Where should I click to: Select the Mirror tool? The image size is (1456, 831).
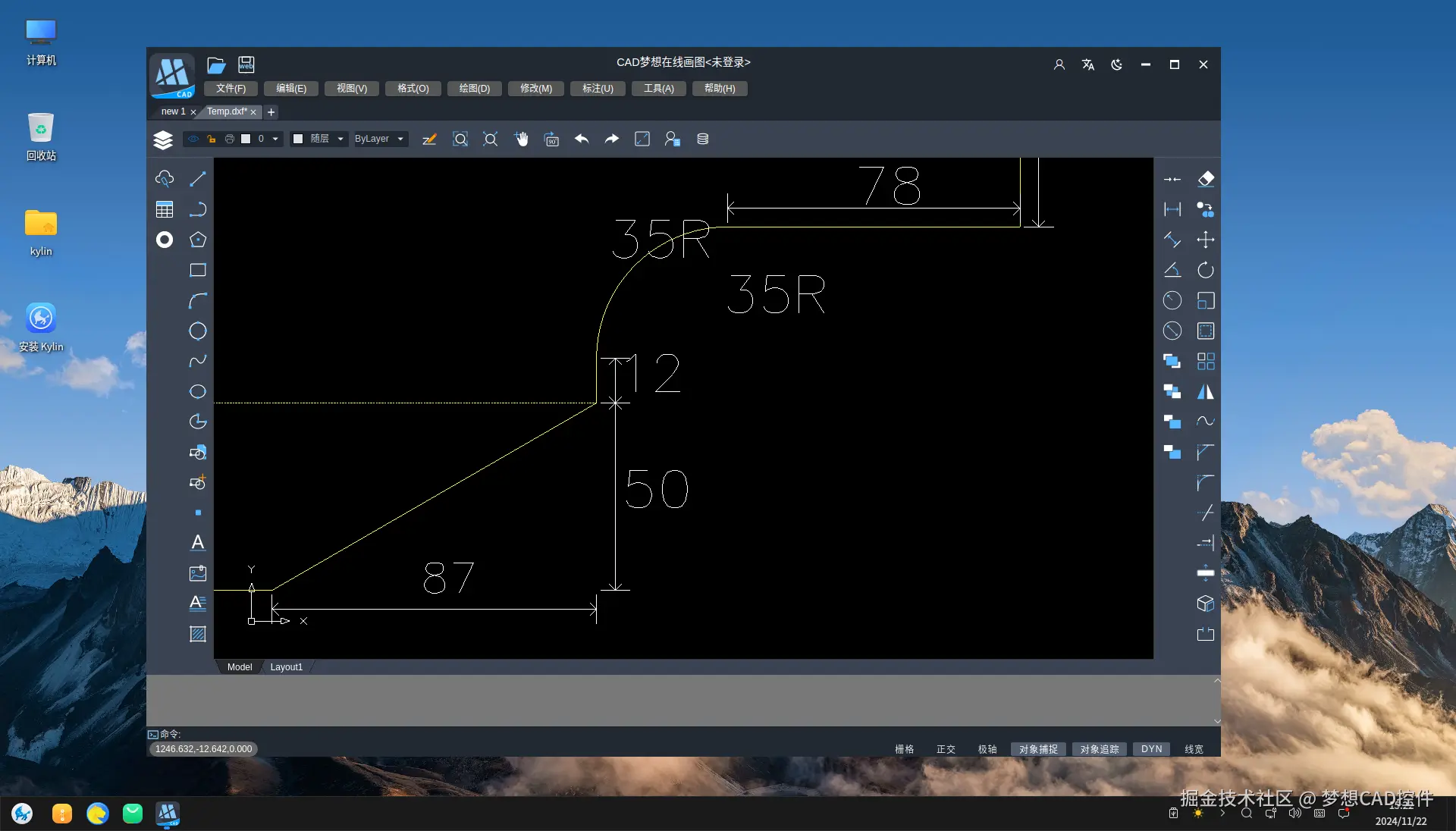point(1206,391)
